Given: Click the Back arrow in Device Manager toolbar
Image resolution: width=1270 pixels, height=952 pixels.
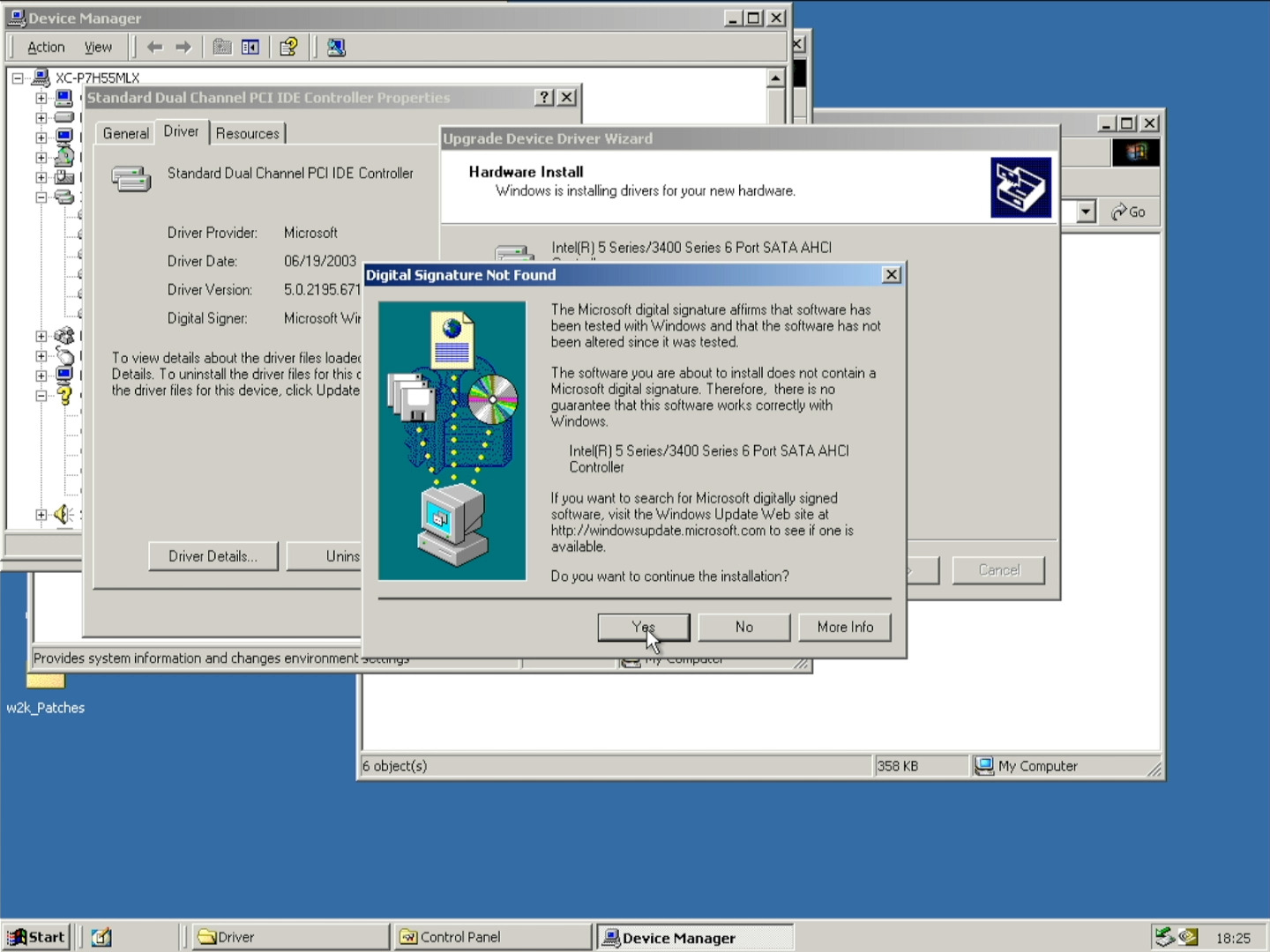Looking at the screenshot, I should pyautogui.click(x=155, y=48).
